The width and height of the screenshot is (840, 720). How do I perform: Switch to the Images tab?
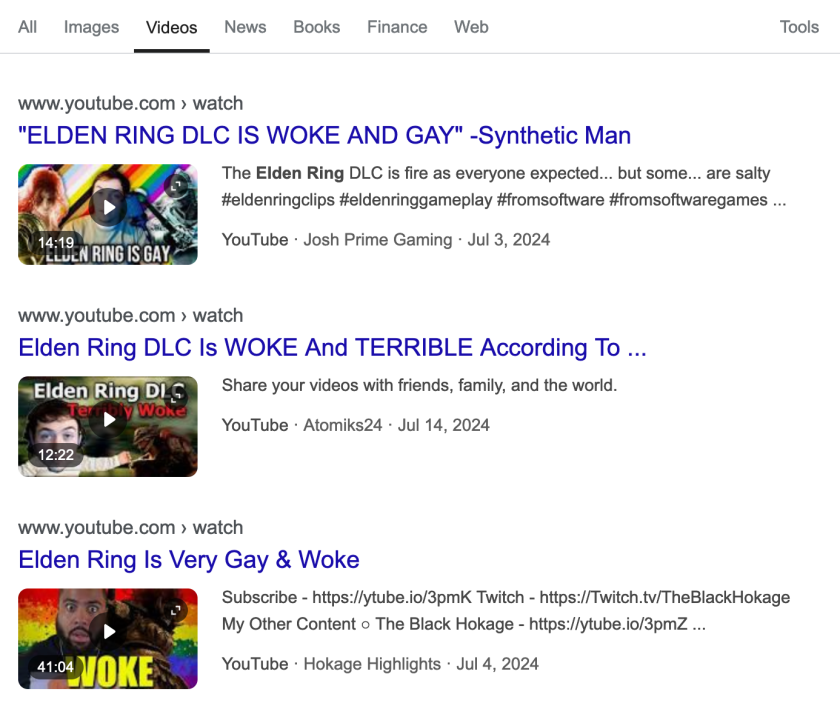tap(91, 27)
